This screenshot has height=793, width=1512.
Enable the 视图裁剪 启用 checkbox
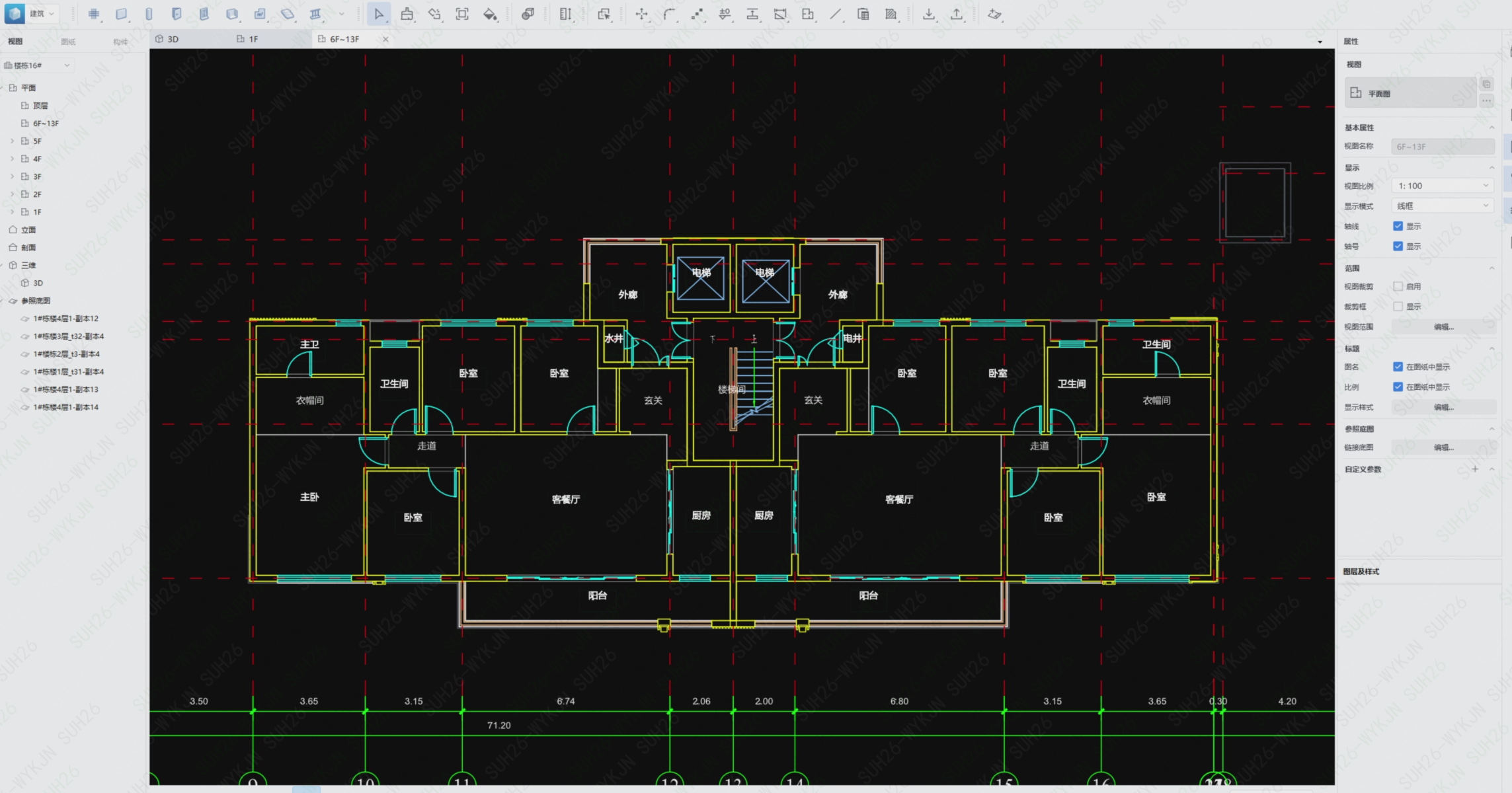tap(1398, 286)
